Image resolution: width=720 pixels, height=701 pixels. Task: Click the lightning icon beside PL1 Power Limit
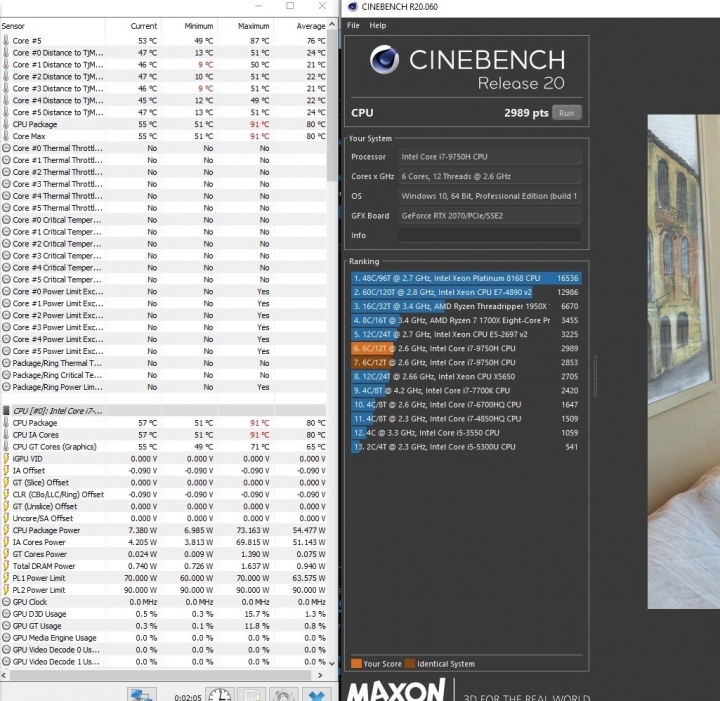pos(6,578)
